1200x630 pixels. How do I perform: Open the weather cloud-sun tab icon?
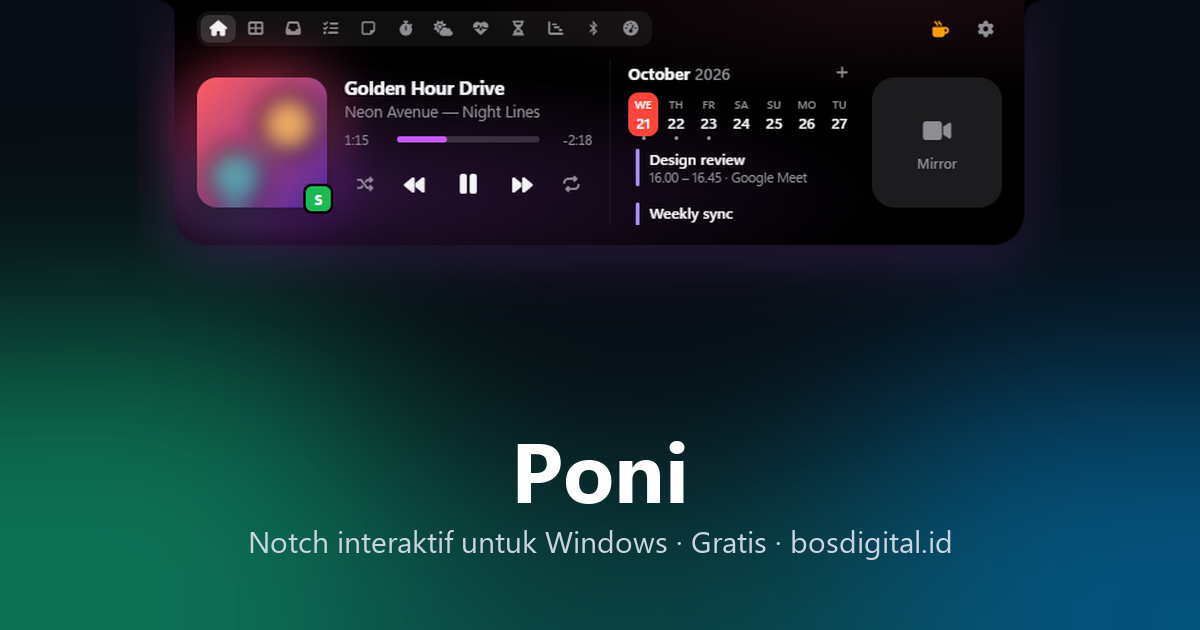click(443, 29)
